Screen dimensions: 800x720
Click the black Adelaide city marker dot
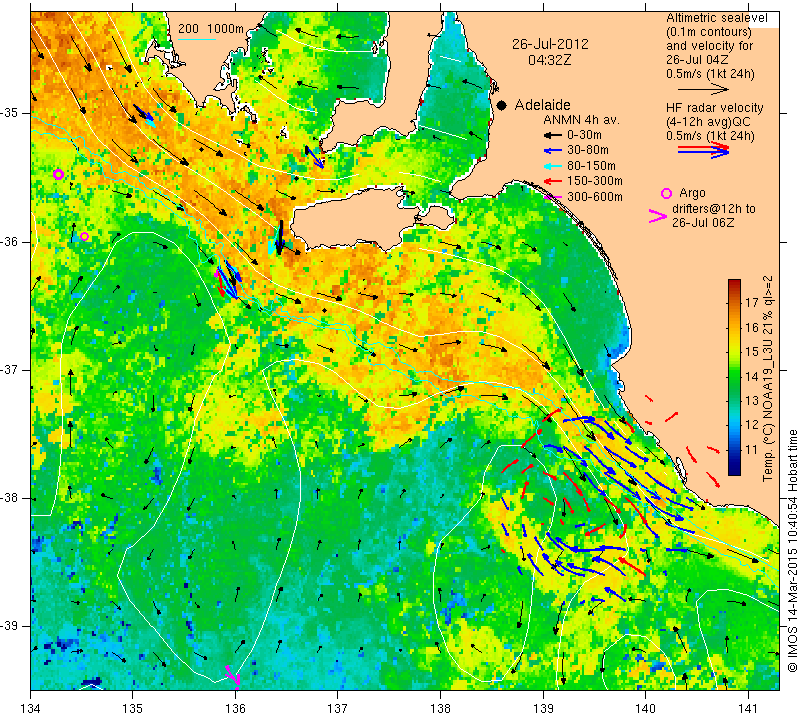502,105
